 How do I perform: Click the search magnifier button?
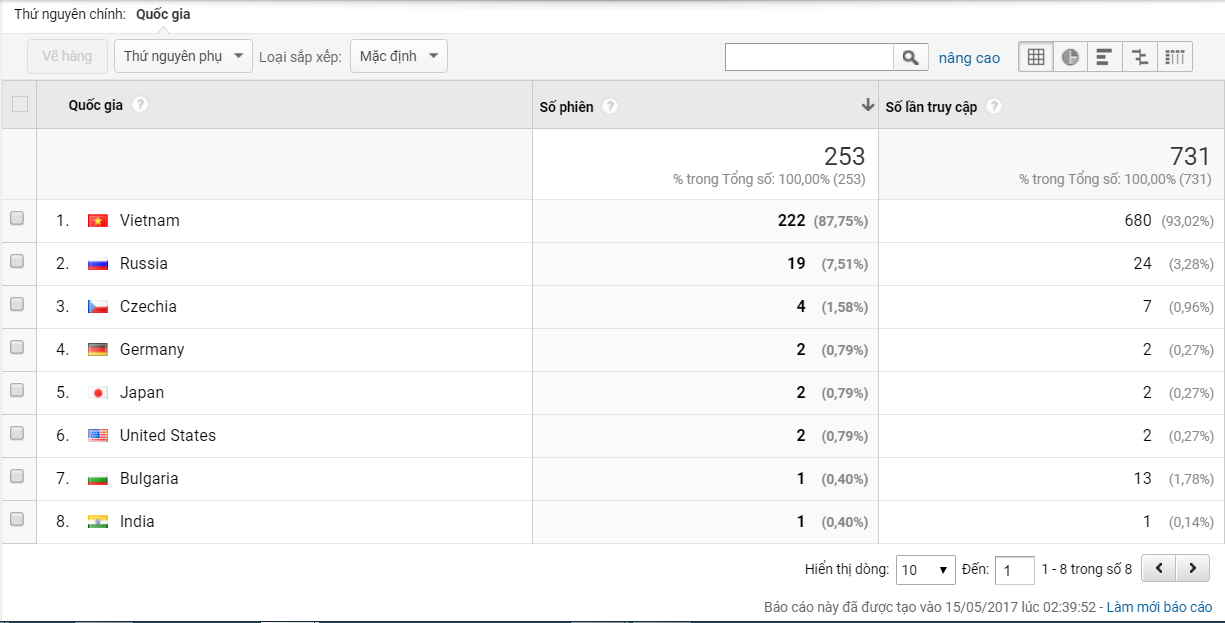(910, 58)
